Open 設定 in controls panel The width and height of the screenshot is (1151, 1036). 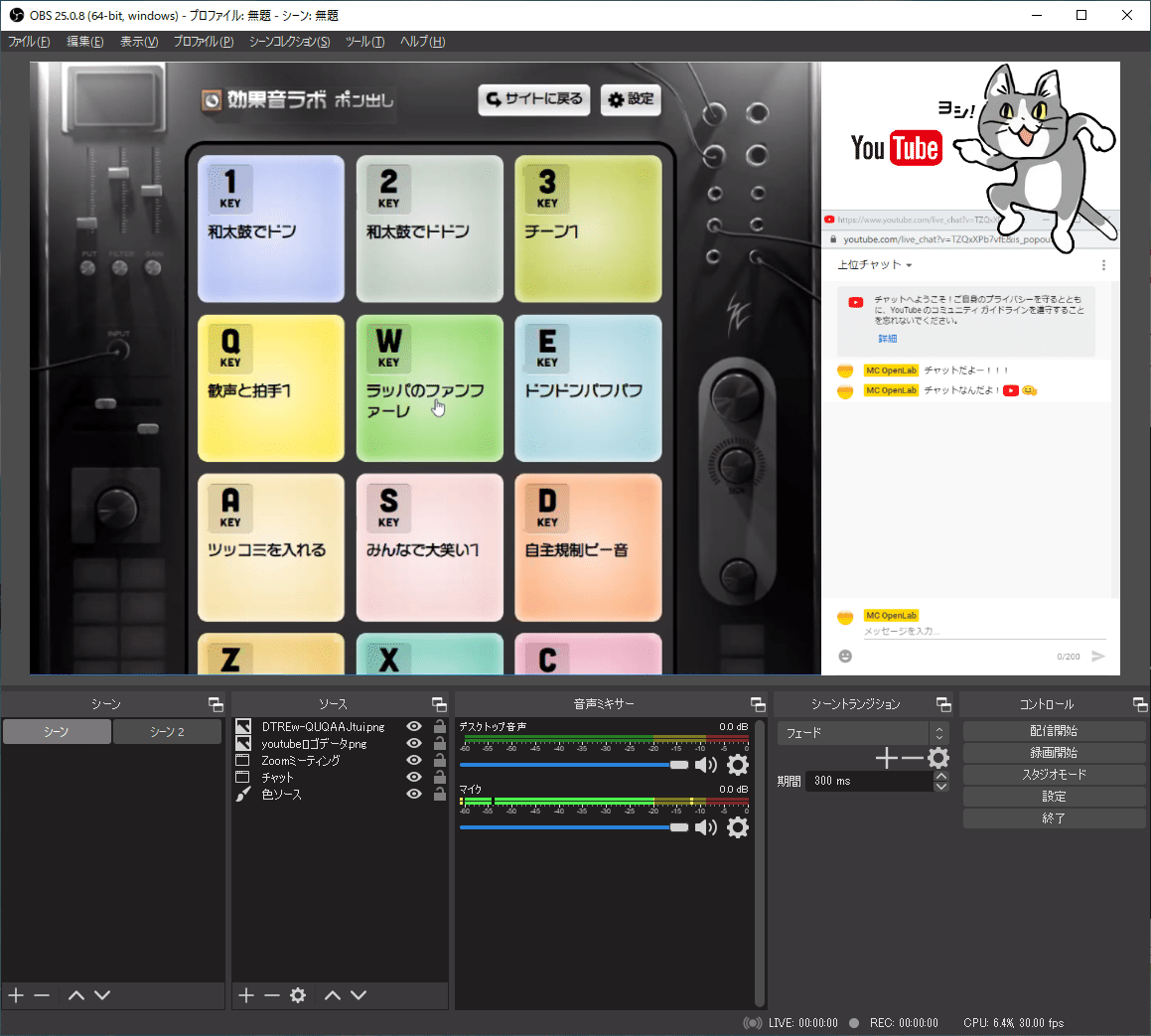(1054, 796)
